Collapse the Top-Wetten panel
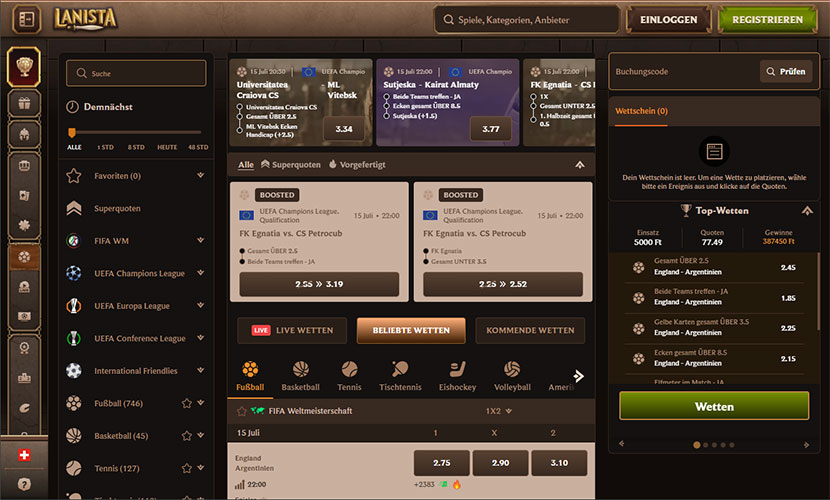This screenshot has width=830, height=500. click(807, 211)
